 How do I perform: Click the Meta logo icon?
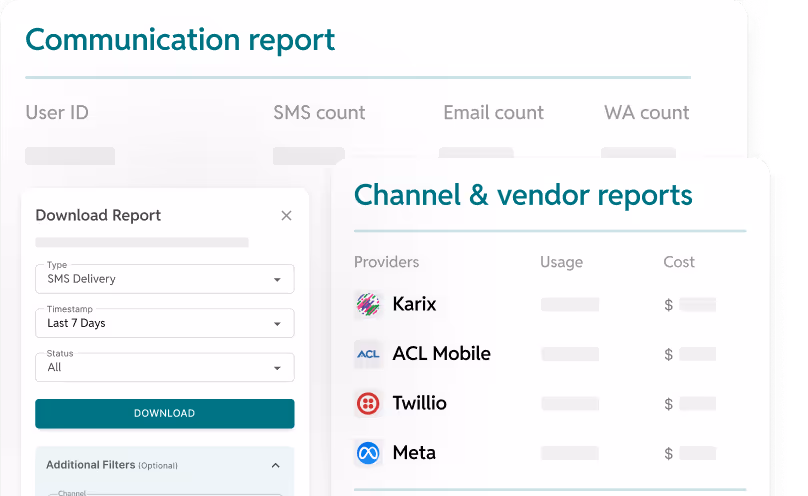[x=368, y=453]
